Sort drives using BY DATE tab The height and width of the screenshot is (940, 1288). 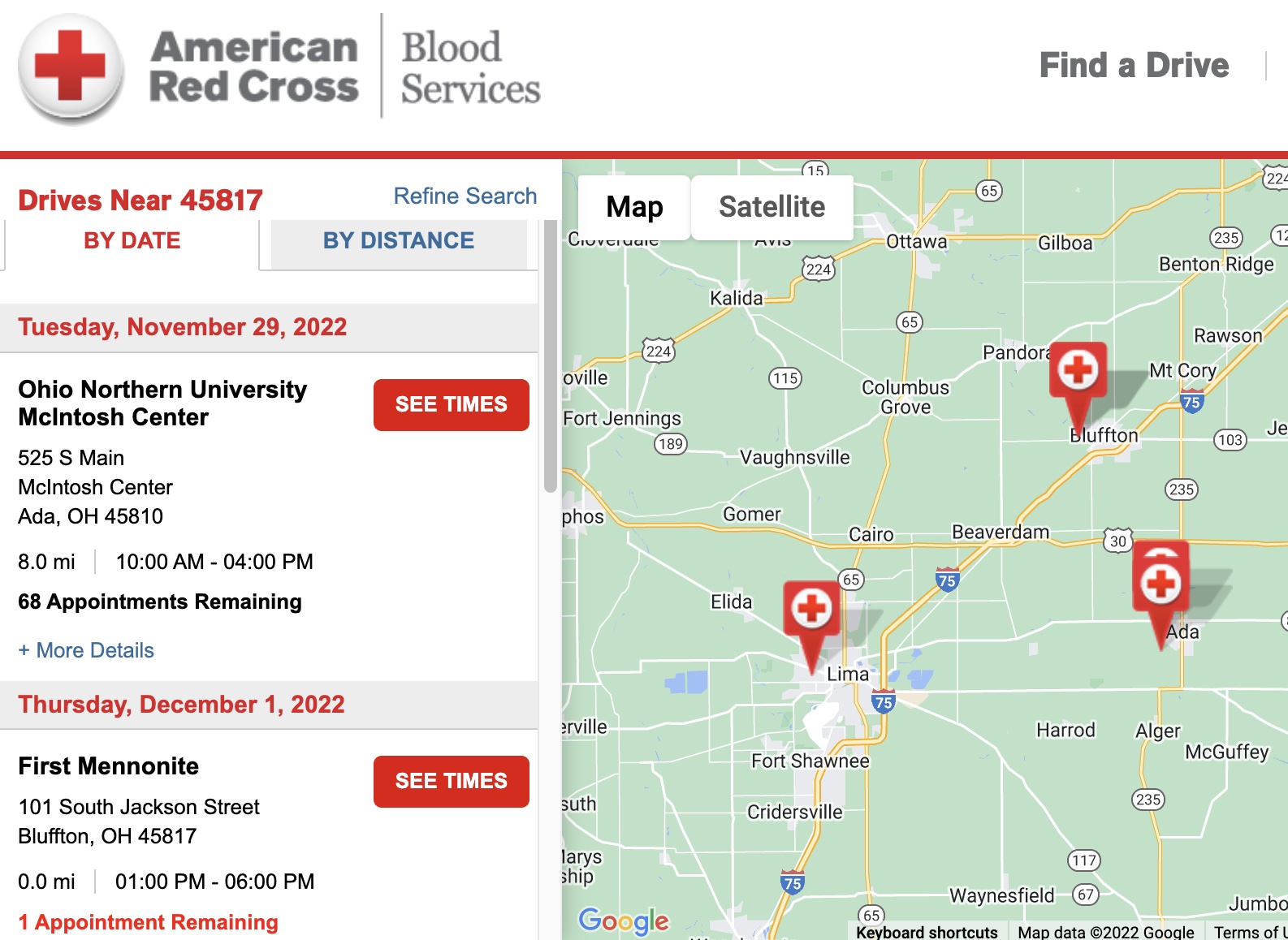132,240
